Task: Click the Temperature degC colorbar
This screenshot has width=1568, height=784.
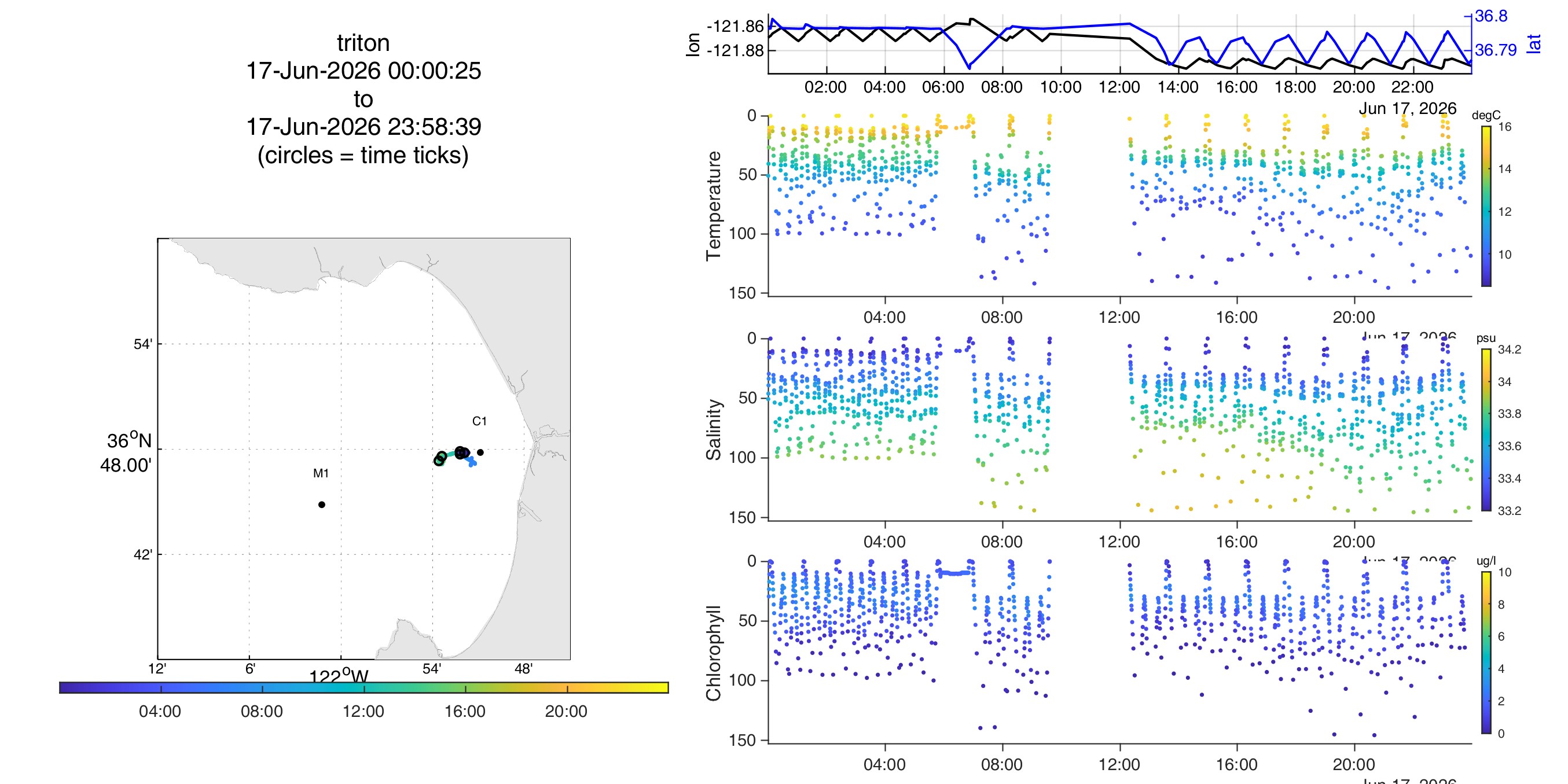Action: (x=1486, y=206)
